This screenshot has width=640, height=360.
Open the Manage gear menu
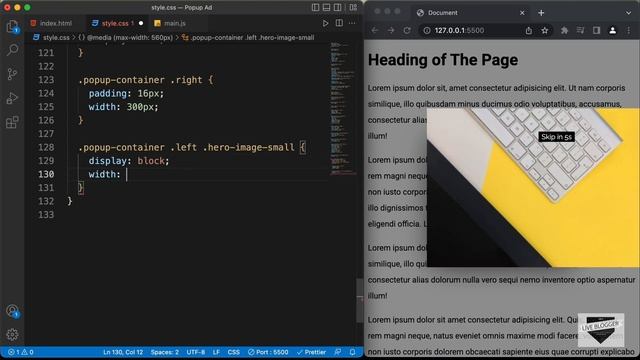coord(12,335)
